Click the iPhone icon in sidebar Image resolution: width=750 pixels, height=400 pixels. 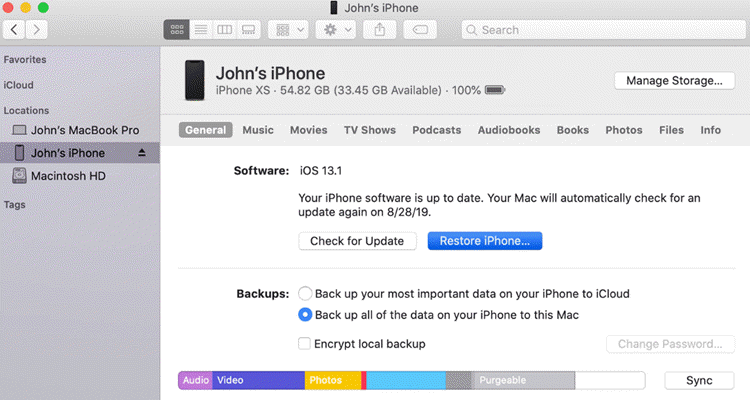tap(19, 153)
